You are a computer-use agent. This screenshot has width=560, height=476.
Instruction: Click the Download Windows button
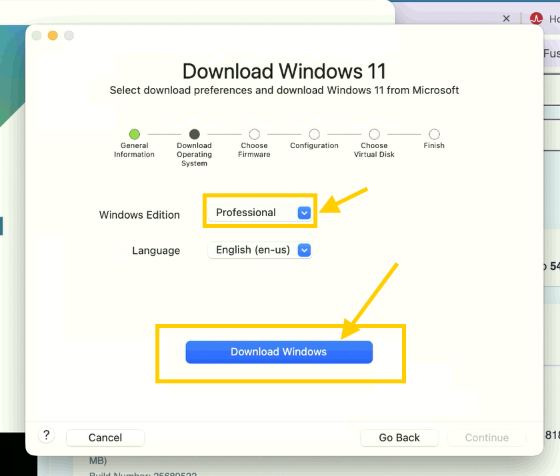pos(279,352)
